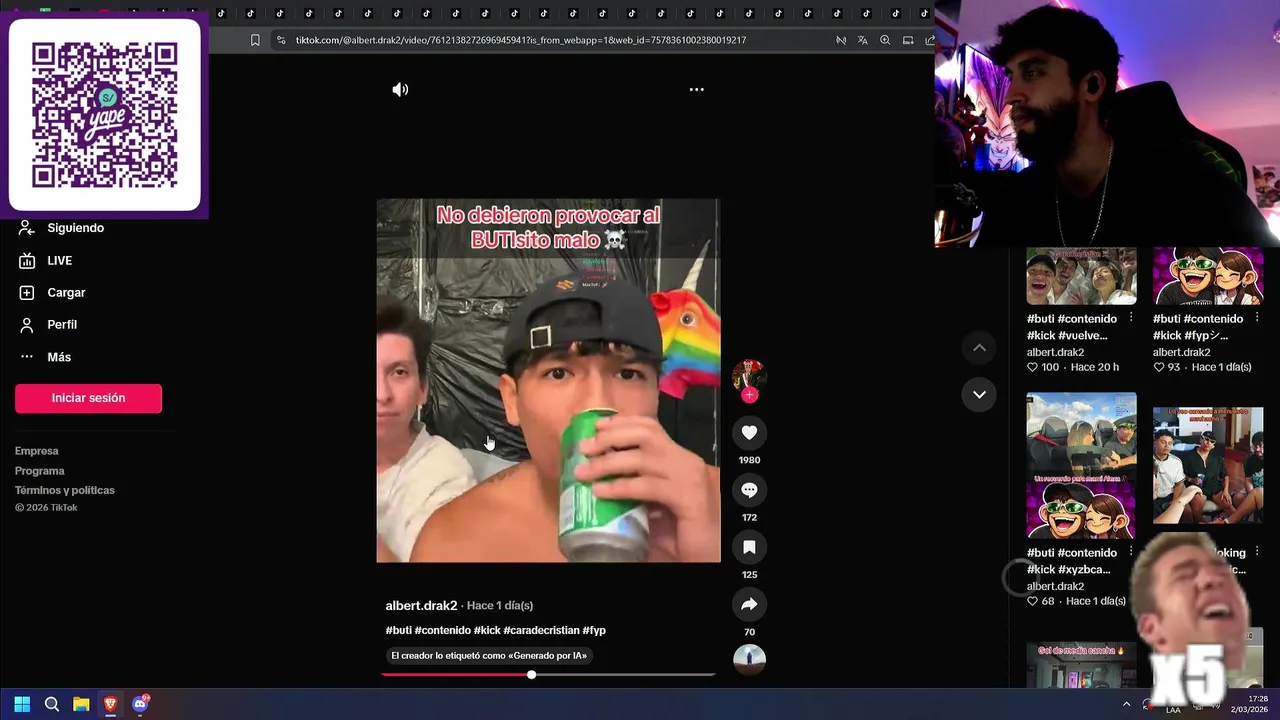Open the #contenido hashtag in caption
Image resolution: width=1280 pixels, height=720 pixels.
(x=442, y=630)
